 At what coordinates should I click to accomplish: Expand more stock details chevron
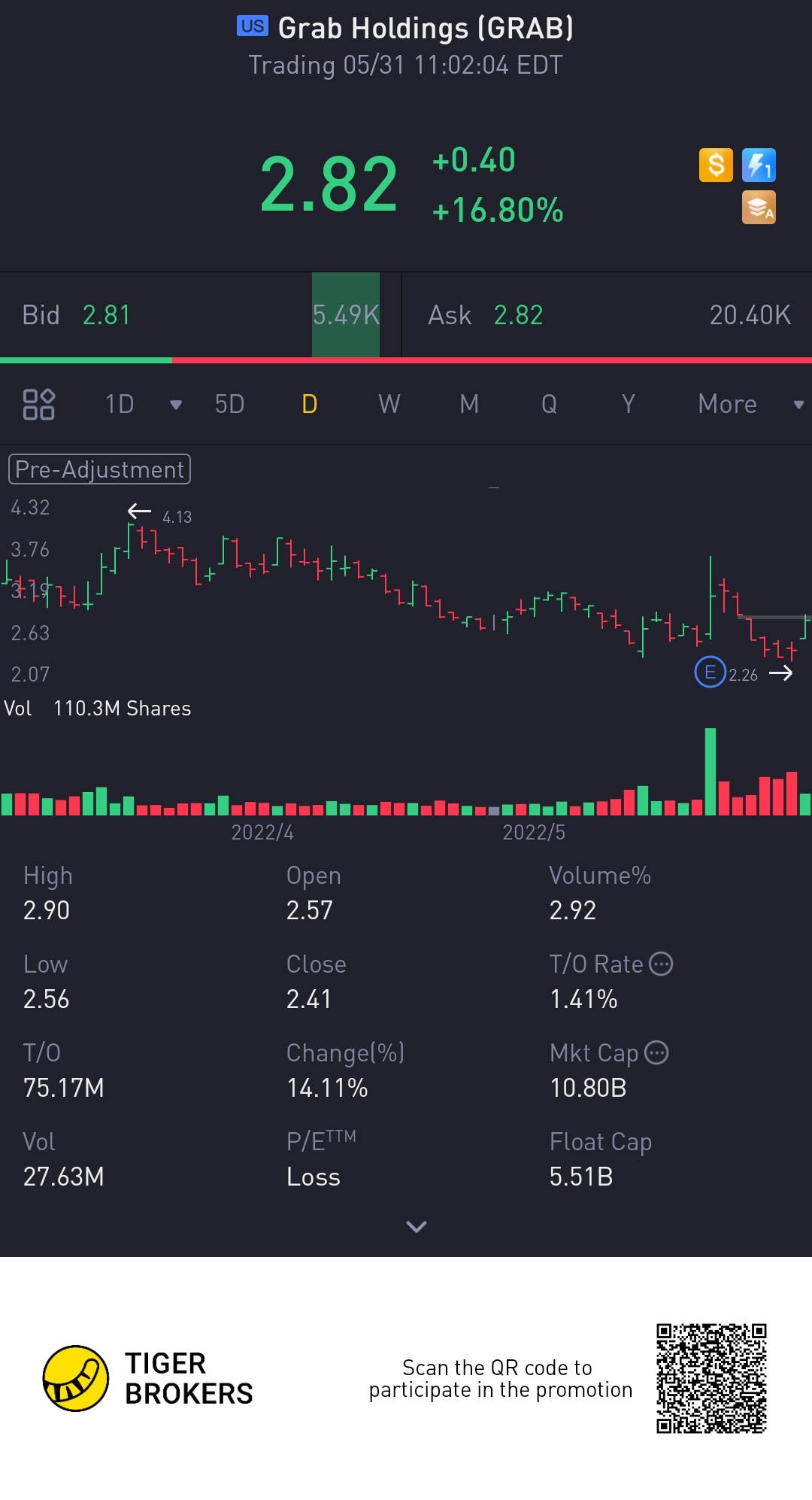point(417,1226)
